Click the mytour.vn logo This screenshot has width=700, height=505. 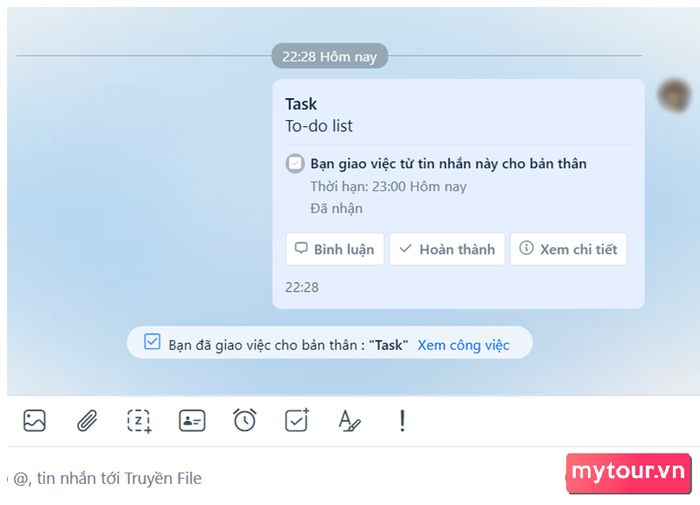pos(629,472)
